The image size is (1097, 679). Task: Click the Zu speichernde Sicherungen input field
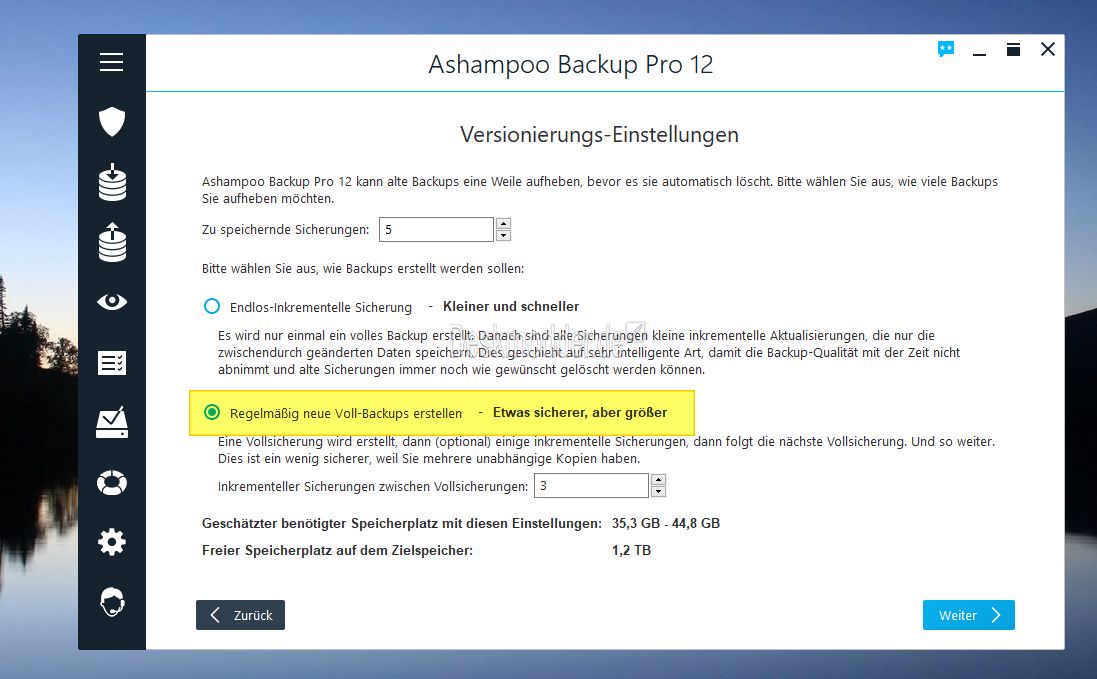pos(437,229)
